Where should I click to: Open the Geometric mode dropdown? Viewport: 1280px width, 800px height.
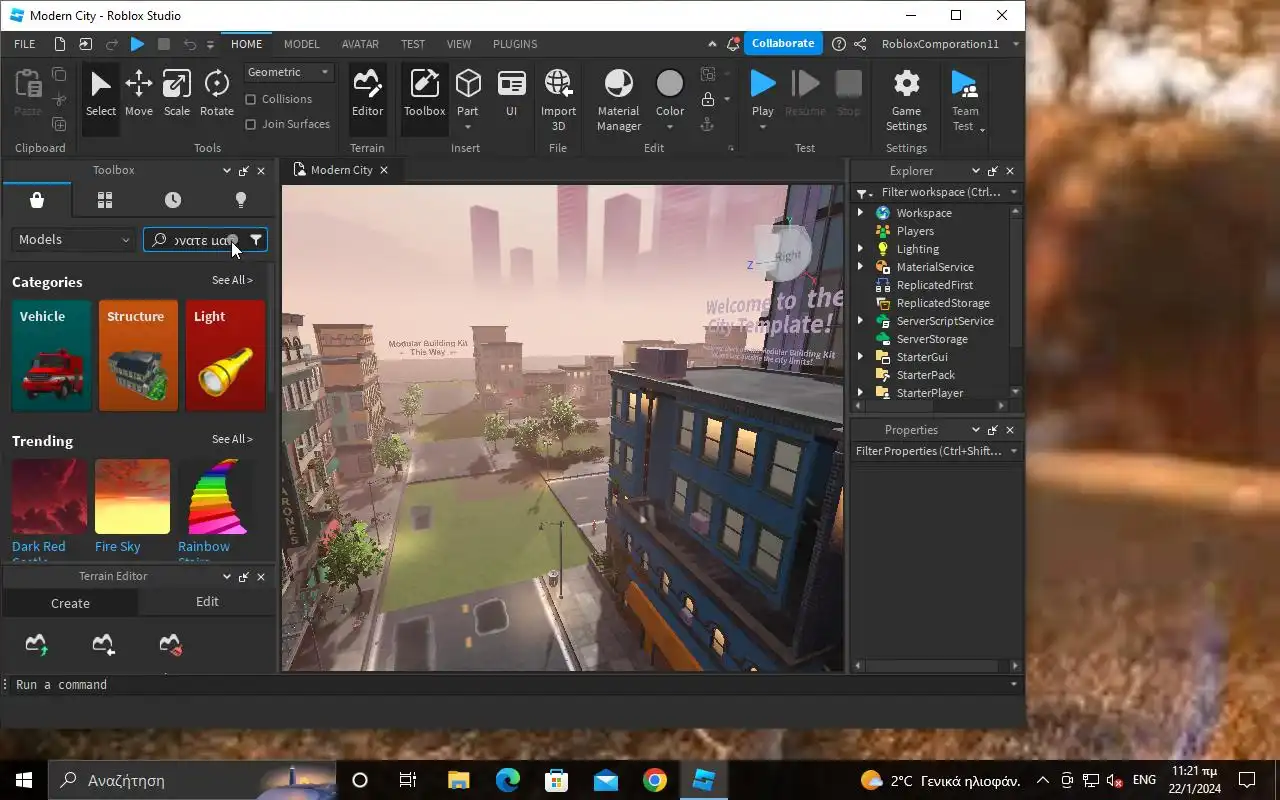pyautogui.click(x=289, y=72)
